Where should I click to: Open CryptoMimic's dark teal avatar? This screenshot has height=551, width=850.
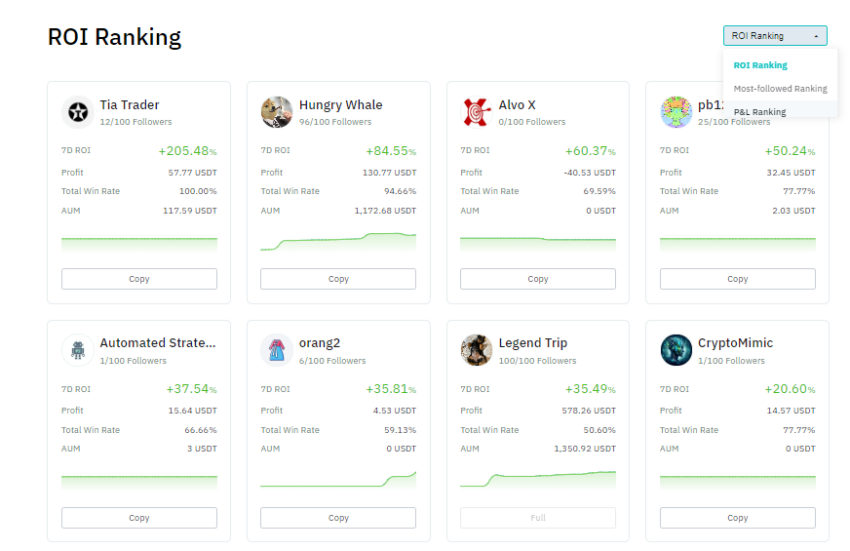(x=676, y=350)
